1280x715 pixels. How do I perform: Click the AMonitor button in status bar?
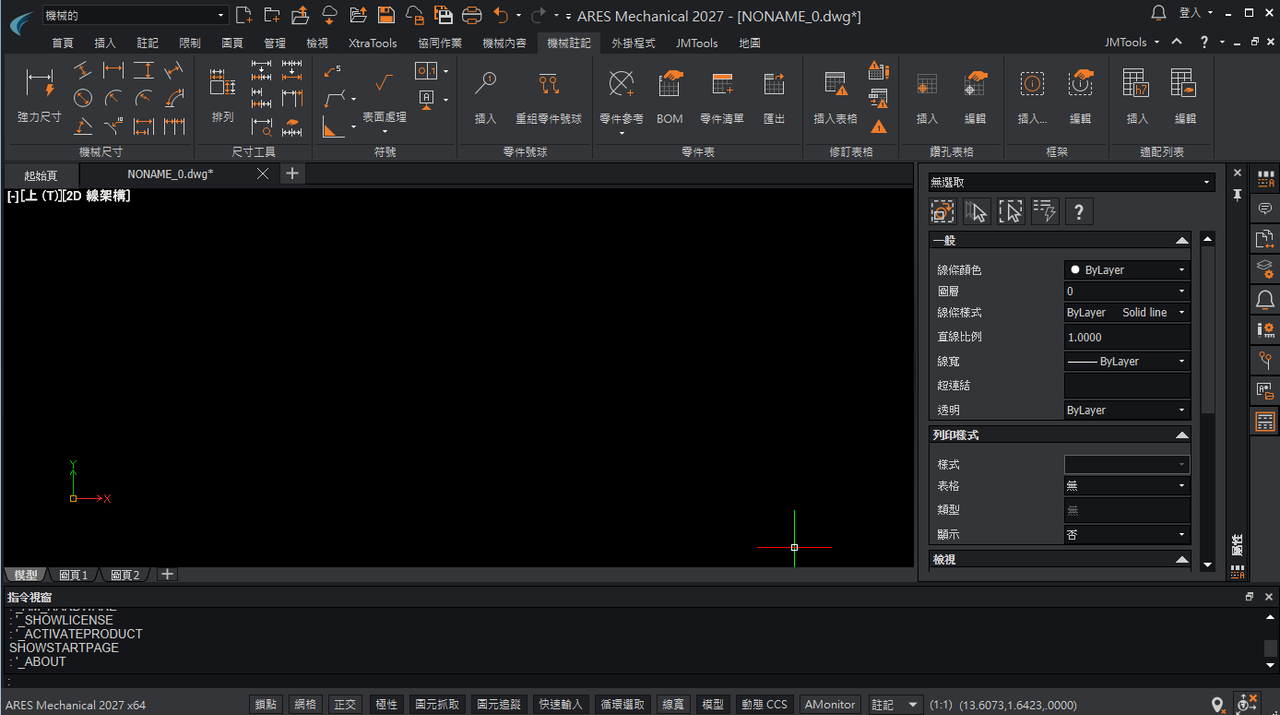coord(830,704)
